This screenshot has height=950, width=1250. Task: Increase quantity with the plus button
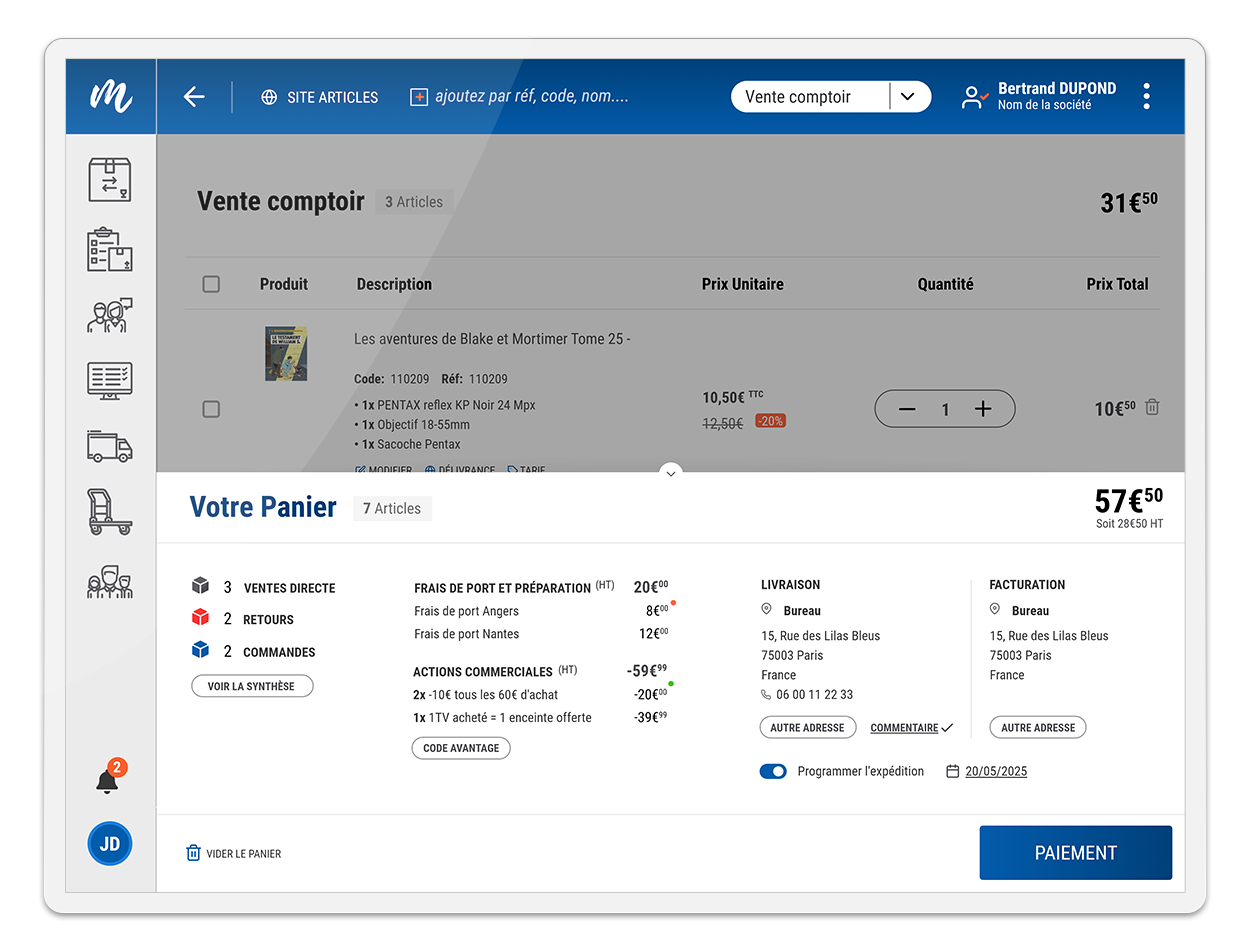coord(983,409)
